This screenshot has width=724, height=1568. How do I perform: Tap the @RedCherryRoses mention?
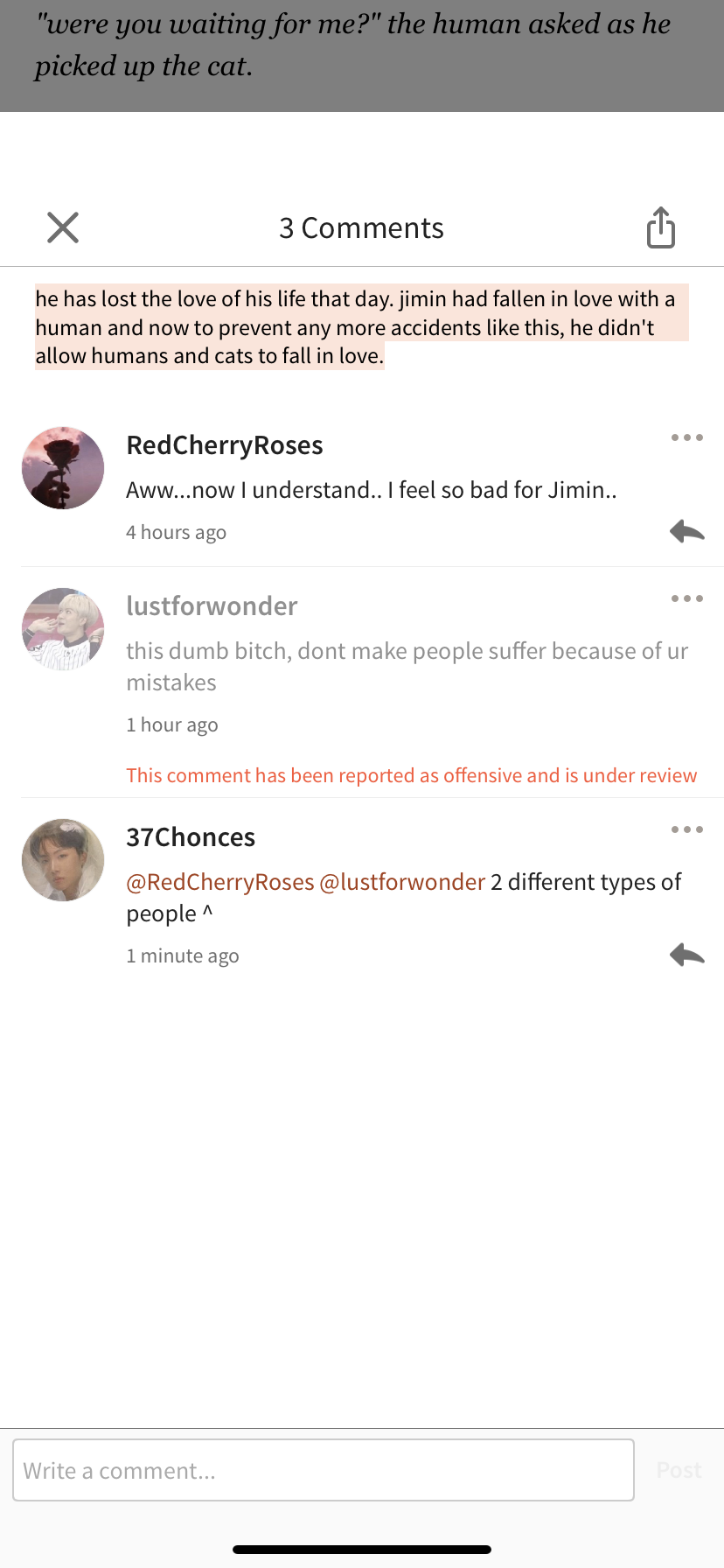click(x=220, y=882)
